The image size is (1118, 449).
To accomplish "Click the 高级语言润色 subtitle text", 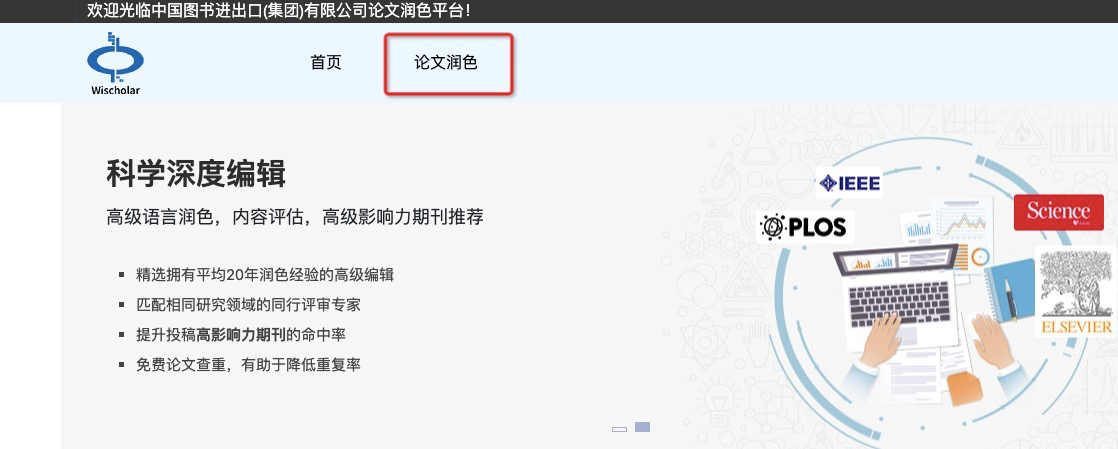I will coord(295,218).
